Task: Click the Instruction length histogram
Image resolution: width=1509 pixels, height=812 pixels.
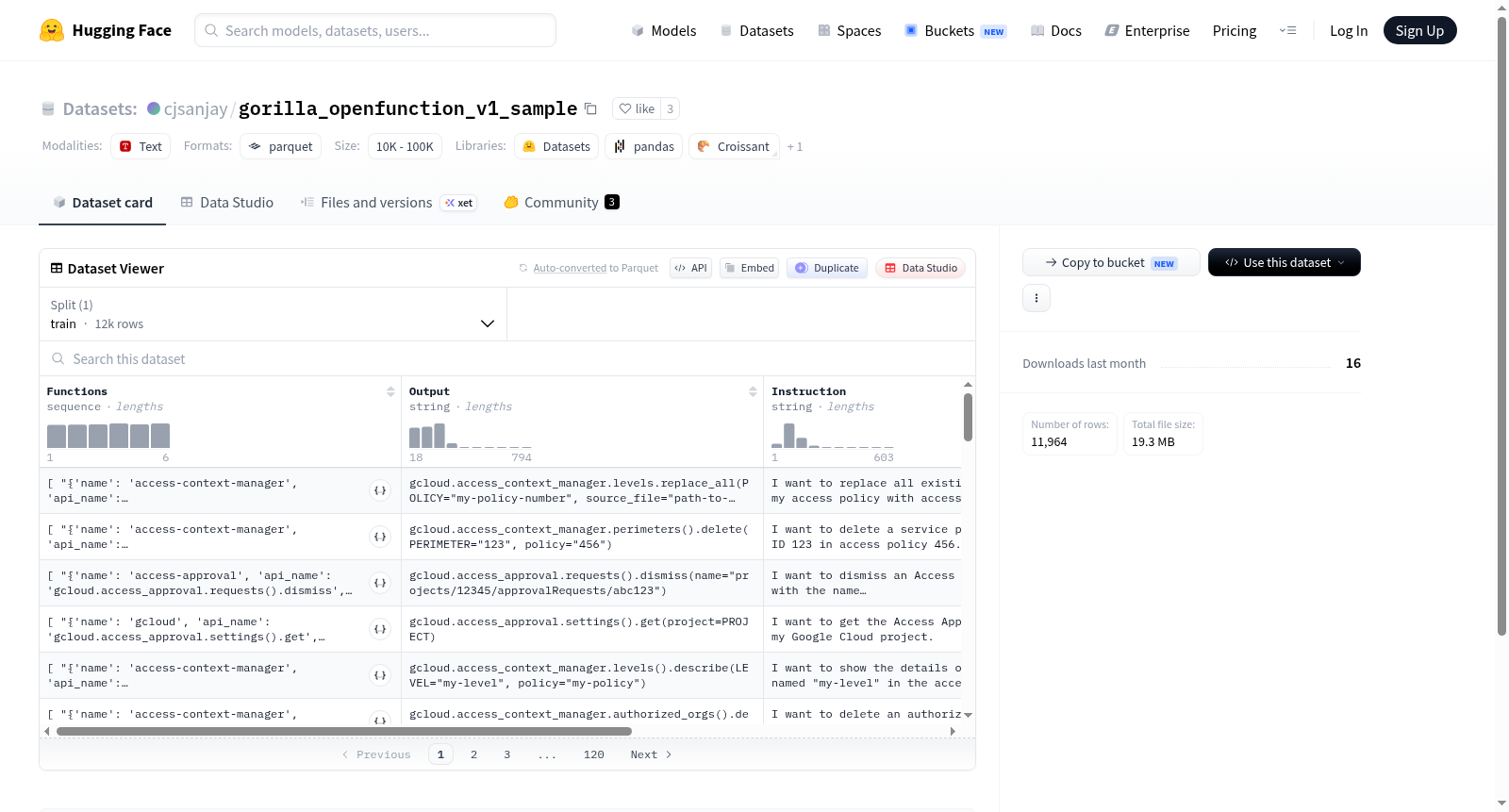Action: (x=833, y=436)
